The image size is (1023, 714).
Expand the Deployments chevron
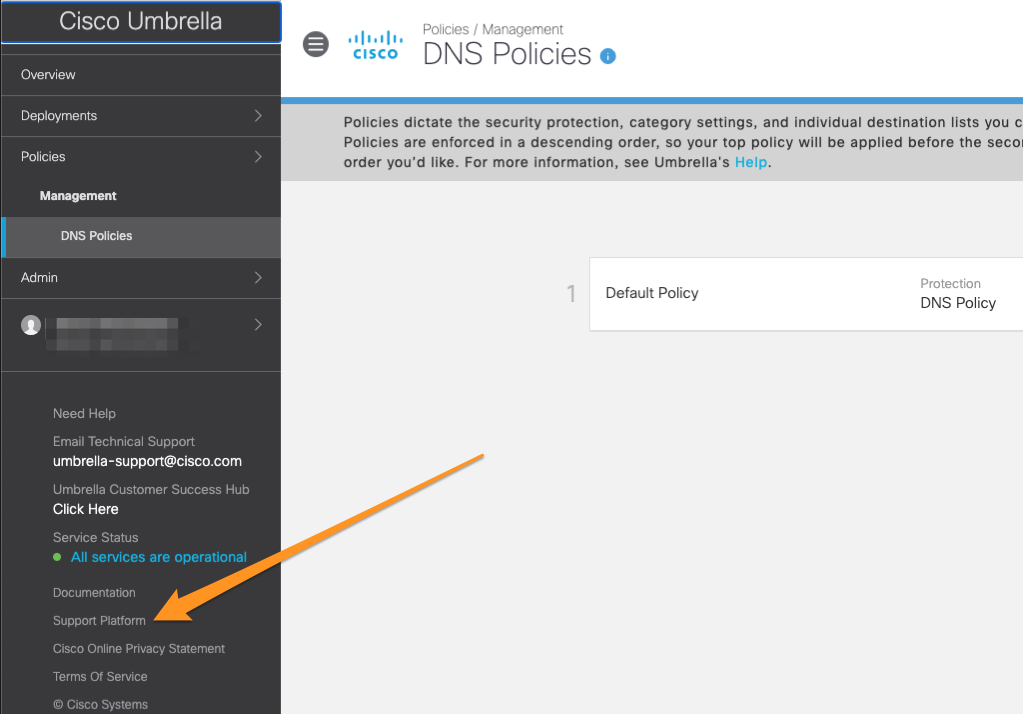pos(258,116)
